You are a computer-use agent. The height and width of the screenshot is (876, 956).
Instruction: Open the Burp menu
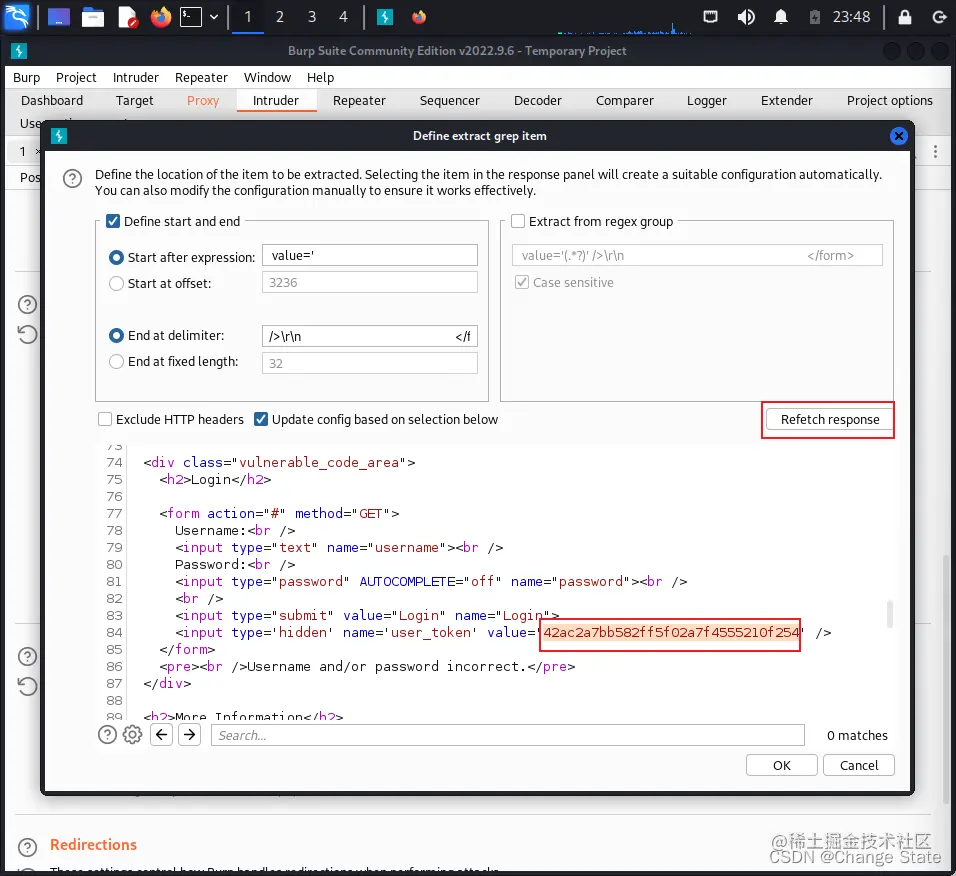pyautogui.click(x=26, y=77)
